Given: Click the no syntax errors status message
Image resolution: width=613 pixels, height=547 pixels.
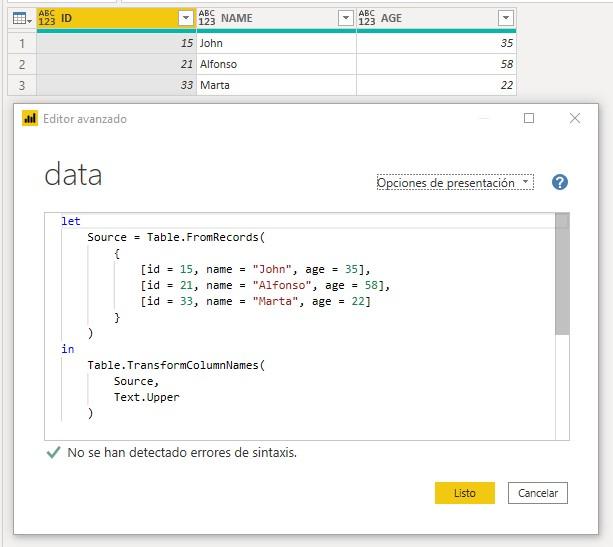Looking at the screenshot, I should pyautogui.click(x=182, y=452).
